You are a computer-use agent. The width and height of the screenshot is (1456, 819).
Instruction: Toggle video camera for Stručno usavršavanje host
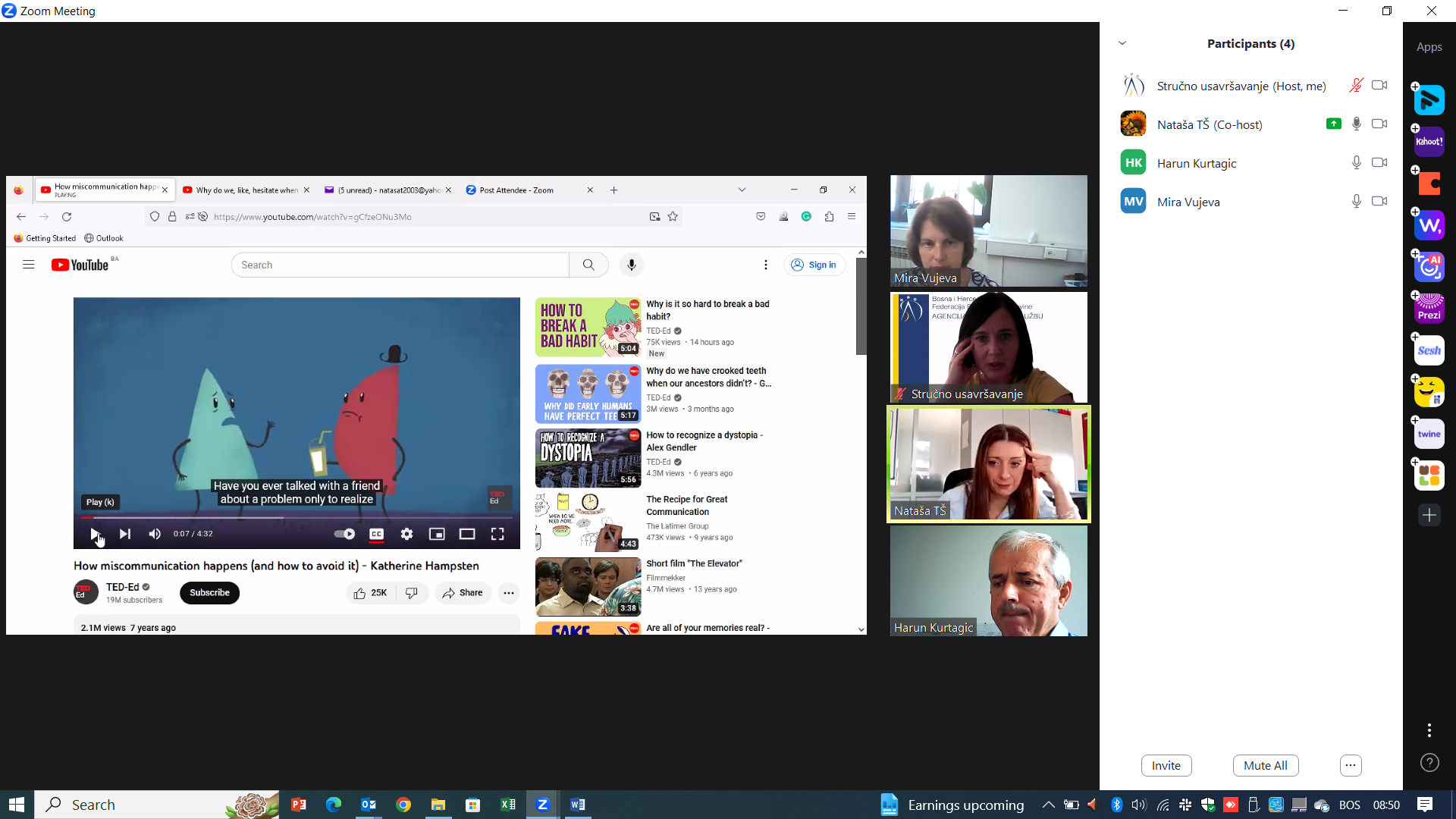[x=1379, y=86]
